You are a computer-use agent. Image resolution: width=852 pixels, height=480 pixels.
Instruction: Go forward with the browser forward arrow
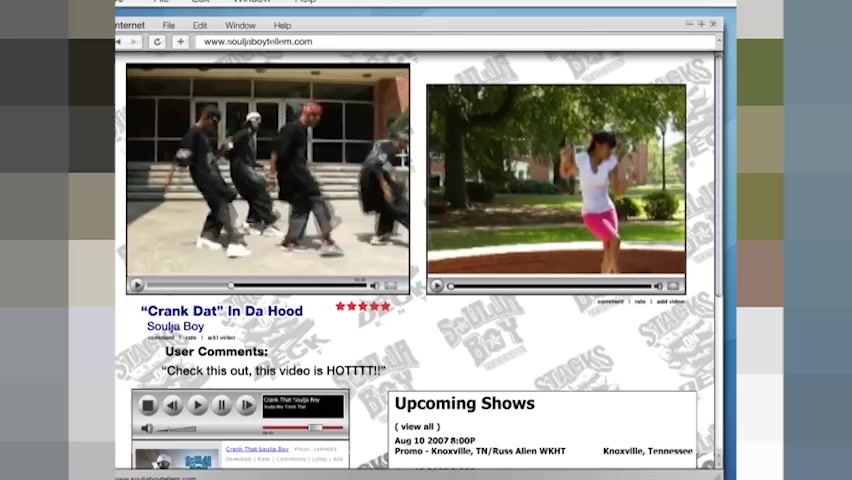(x=134, y=42)
